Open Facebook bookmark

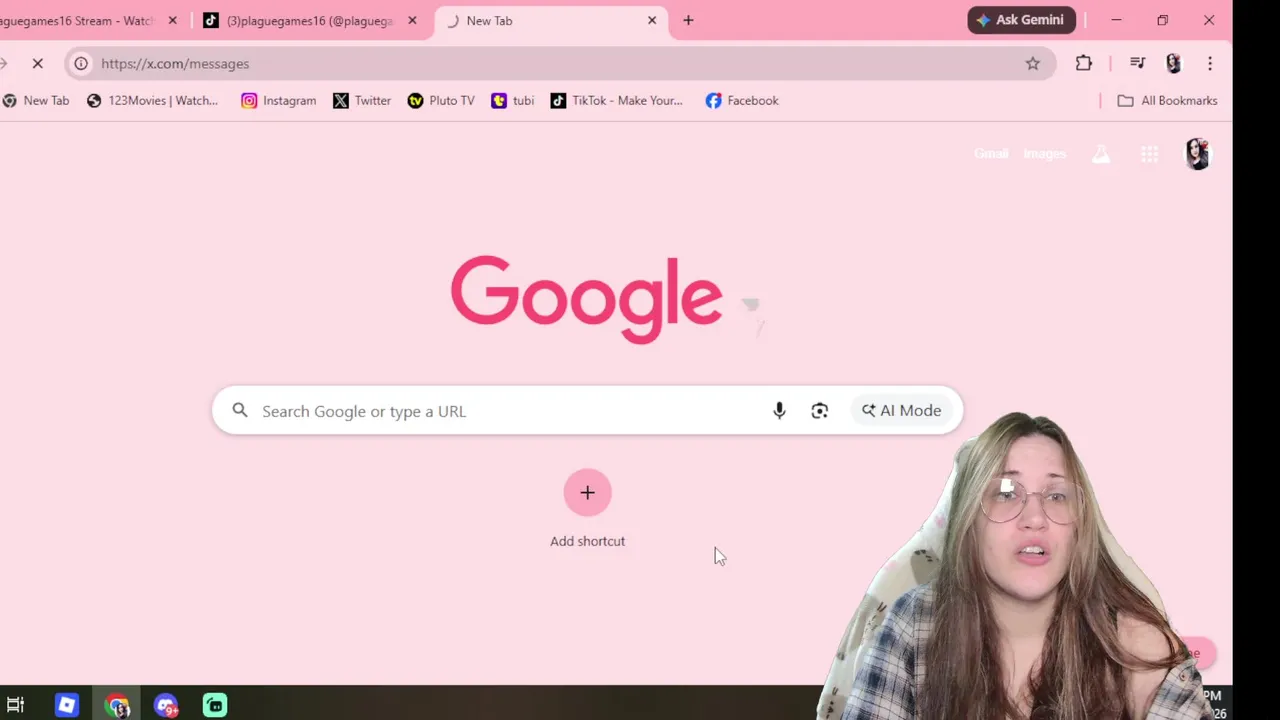click(742, 100)
